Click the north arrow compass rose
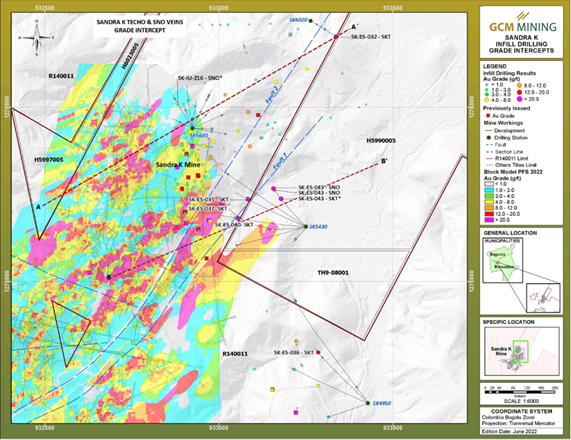Screen dimensions: 571x440 (x=36, y=38)
